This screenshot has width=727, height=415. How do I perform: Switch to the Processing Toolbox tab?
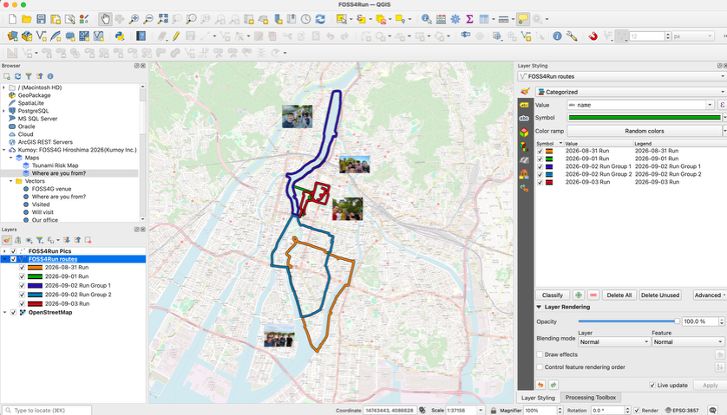click(x=590, y=397)
